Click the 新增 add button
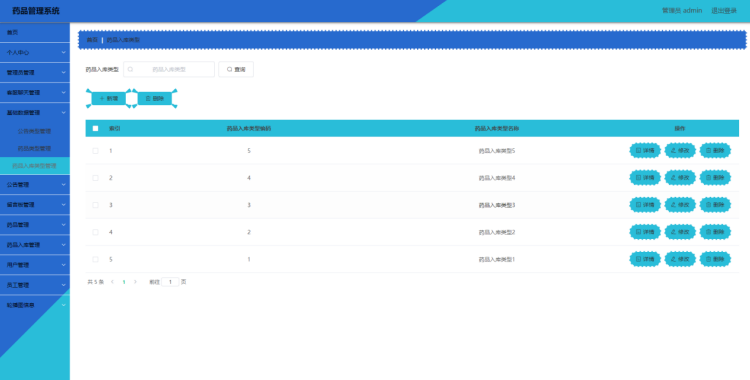Screen dimensions: 750x380 (x=109, y=98)
